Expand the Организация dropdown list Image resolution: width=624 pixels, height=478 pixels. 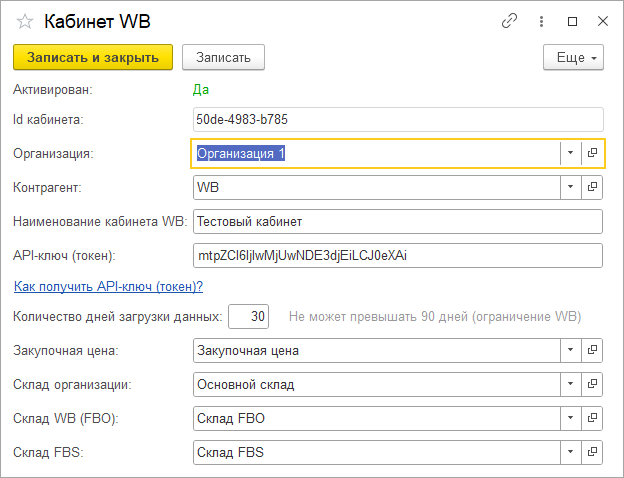(x=570, y=153)
